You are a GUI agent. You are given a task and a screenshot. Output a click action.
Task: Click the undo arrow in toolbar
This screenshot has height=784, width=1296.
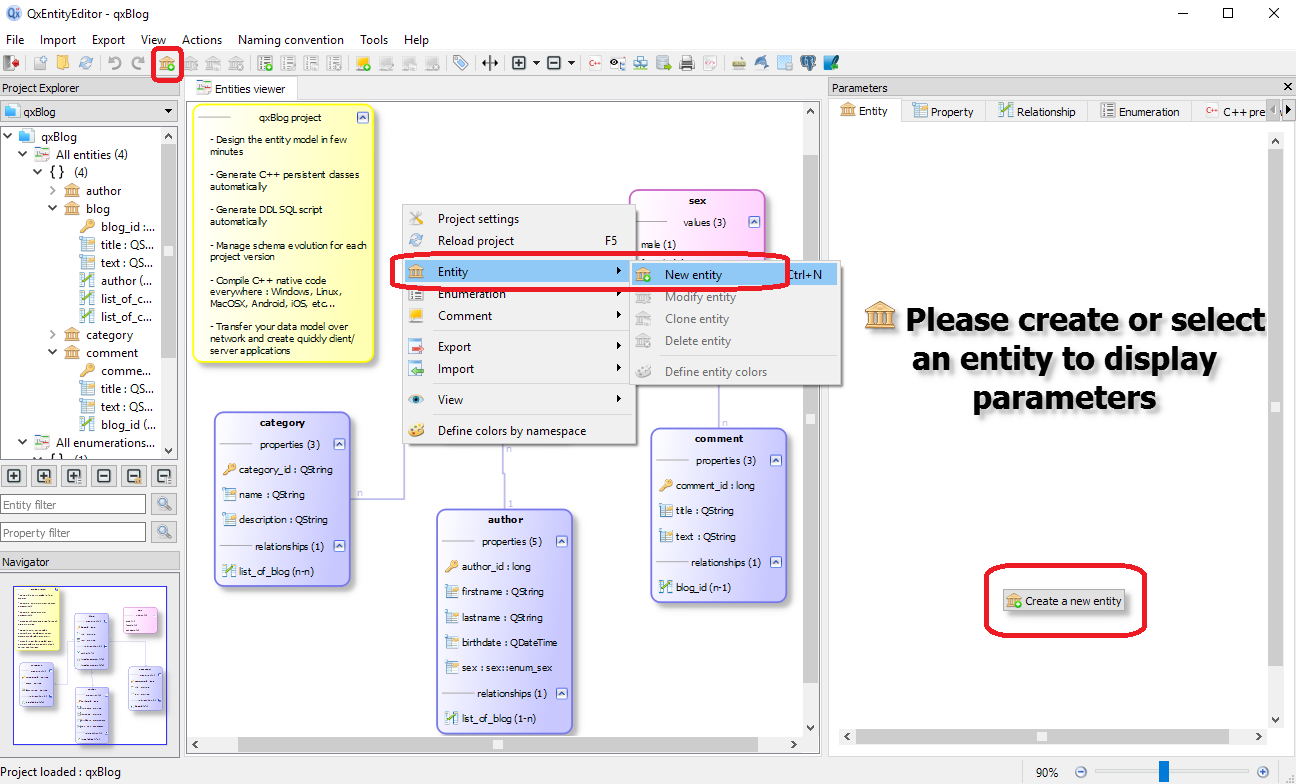coord(115,63)
